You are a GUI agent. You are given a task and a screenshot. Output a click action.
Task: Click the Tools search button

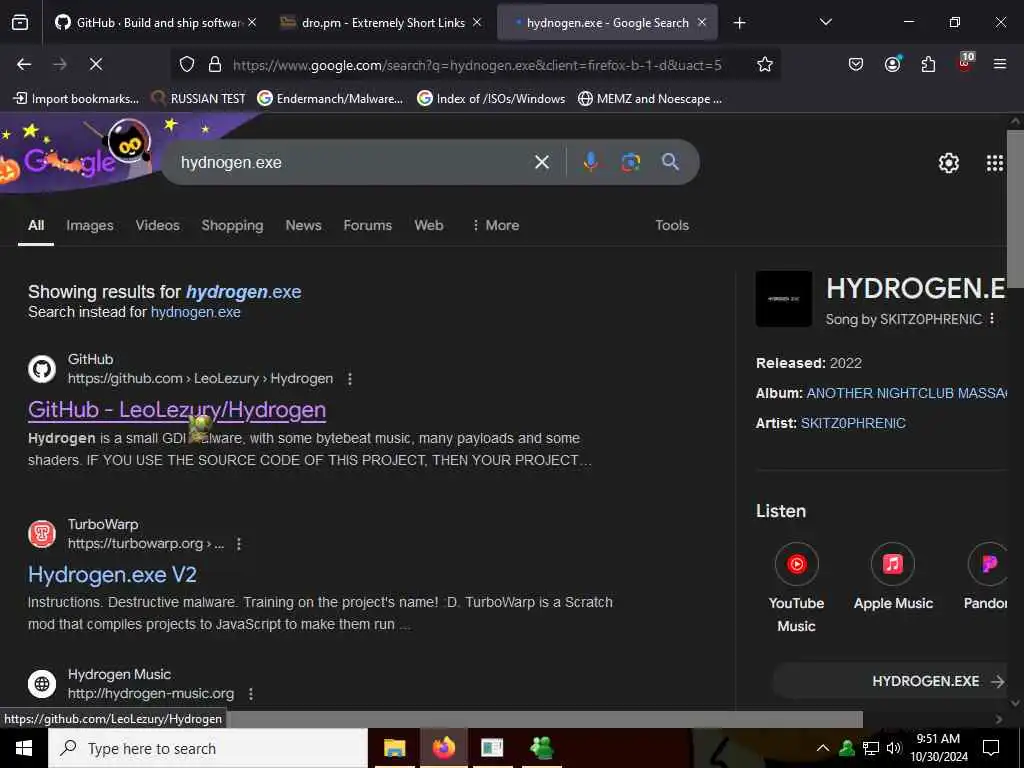[672, 225]
